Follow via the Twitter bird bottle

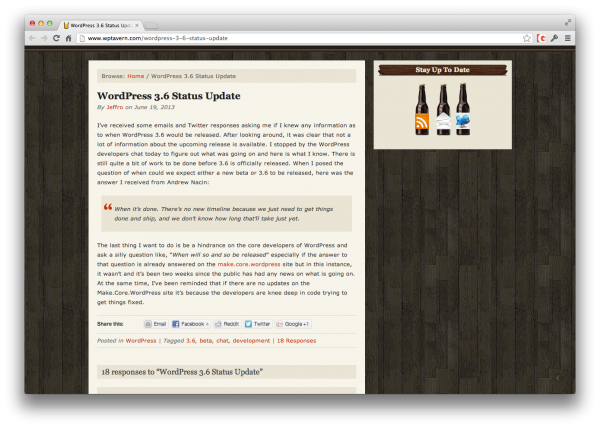tap(463, 109)
